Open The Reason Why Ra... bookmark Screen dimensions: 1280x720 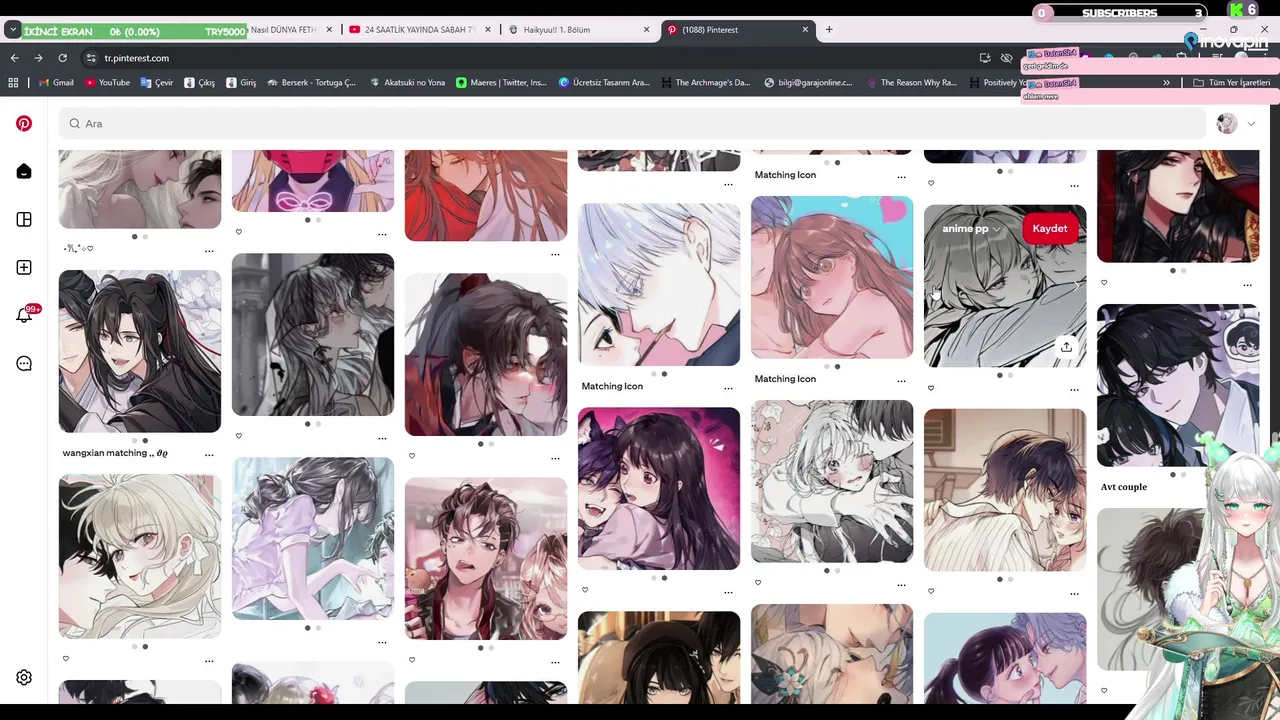click(910, 83)
